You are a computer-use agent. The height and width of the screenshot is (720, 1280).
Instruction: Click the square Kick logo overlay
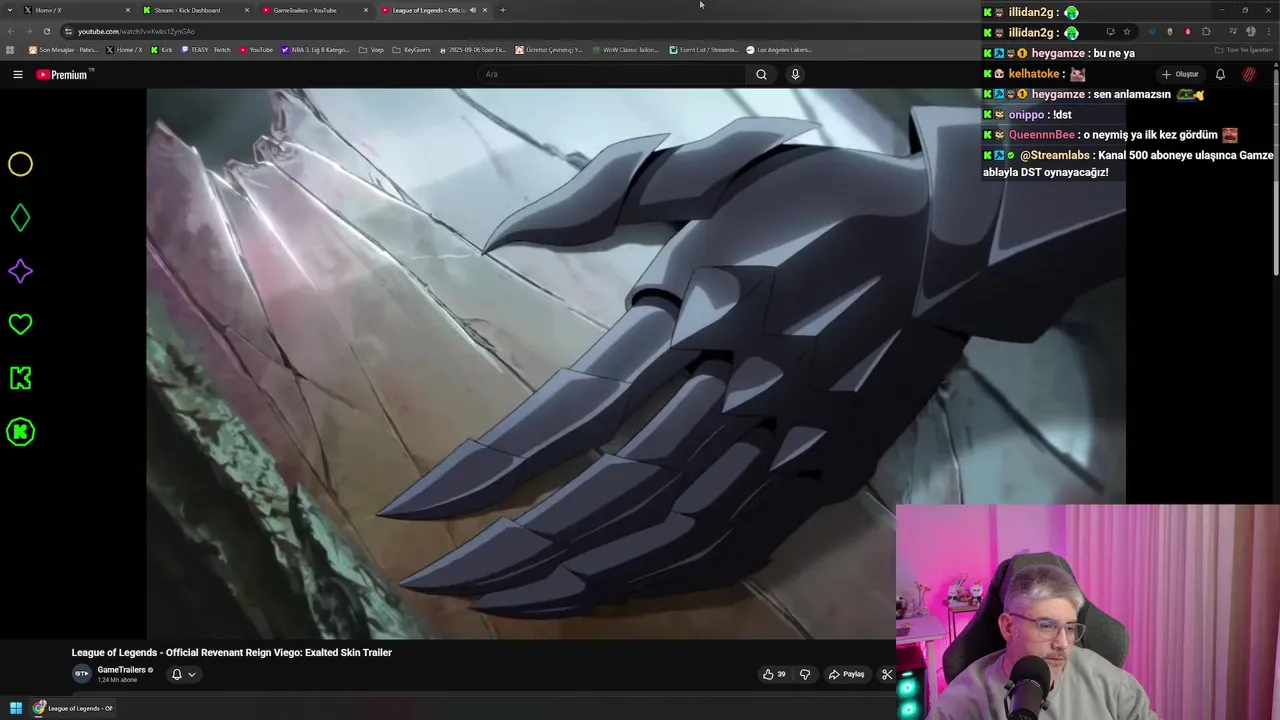pyautogui.click(x=20, y=378)
